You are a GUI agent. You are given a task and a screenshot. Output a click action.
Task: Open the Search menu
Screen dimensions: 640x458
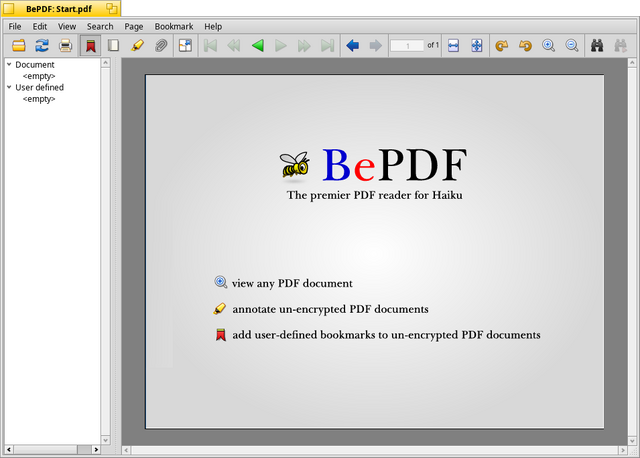pos(100,27)
